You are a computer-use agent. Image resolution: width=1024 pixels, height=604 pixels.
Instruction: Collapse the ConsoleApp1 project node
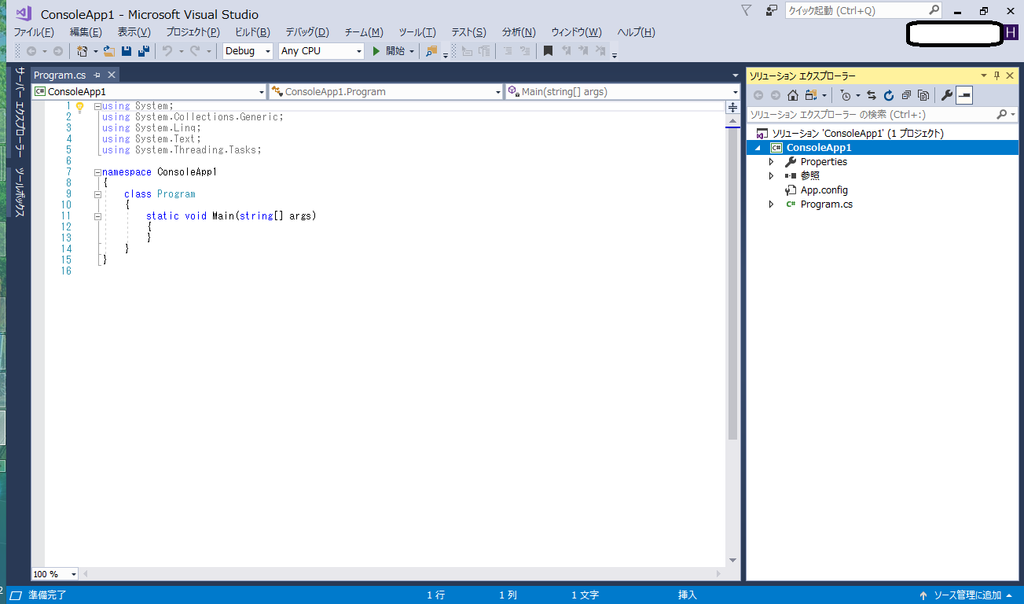[758, 148]
